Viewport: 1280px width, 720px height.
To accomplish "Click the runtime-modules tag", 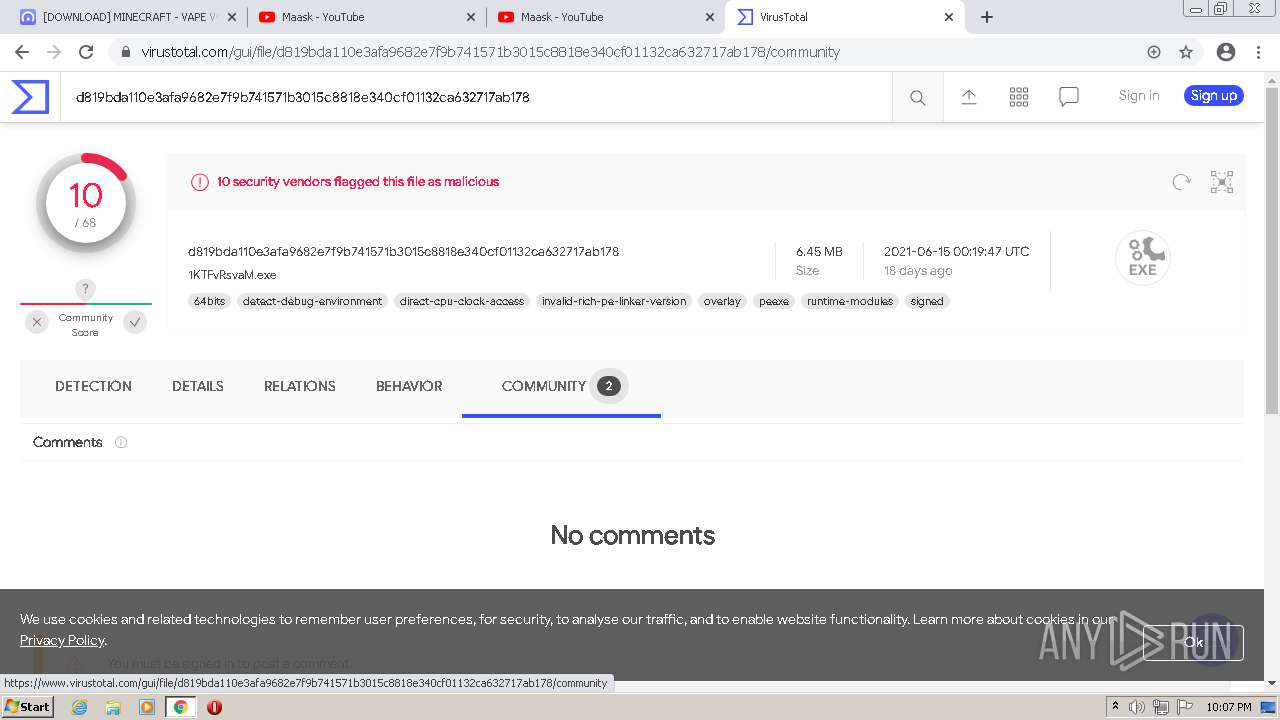I will click(850, 301).
